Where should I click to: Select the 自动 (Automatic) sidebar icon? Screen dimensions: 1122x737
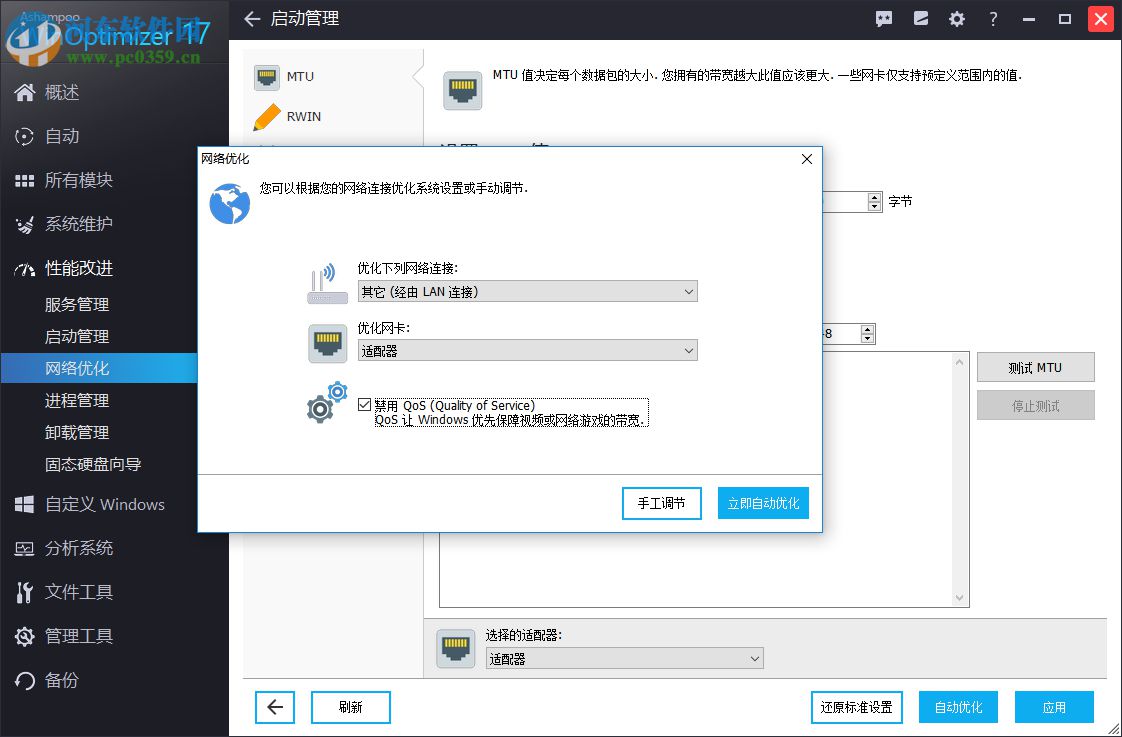[x=25, y=136]
